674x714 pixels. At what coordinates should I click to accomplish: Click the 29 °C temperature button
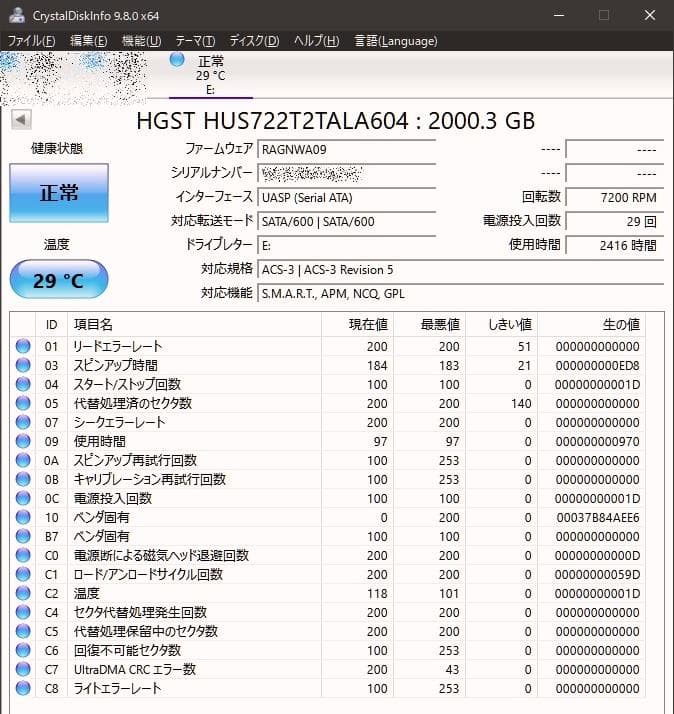59,280
